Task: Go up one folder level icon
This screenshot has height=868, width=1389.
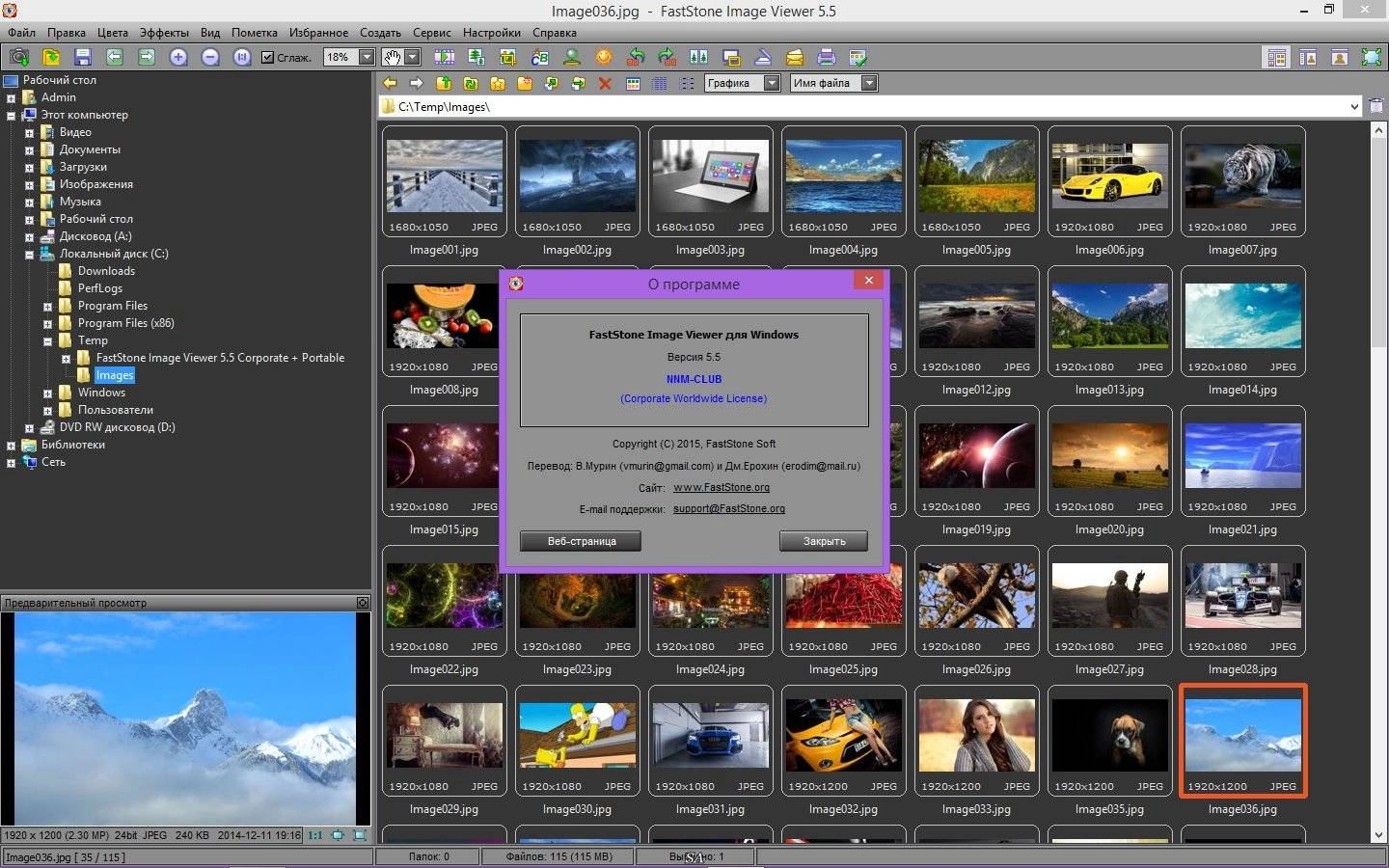Action: click(x=444, y=83)
